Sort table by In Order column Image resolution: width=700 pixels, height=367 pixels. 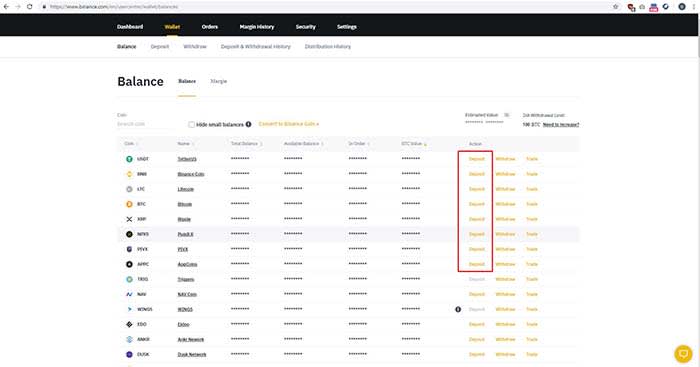(358, 144)
